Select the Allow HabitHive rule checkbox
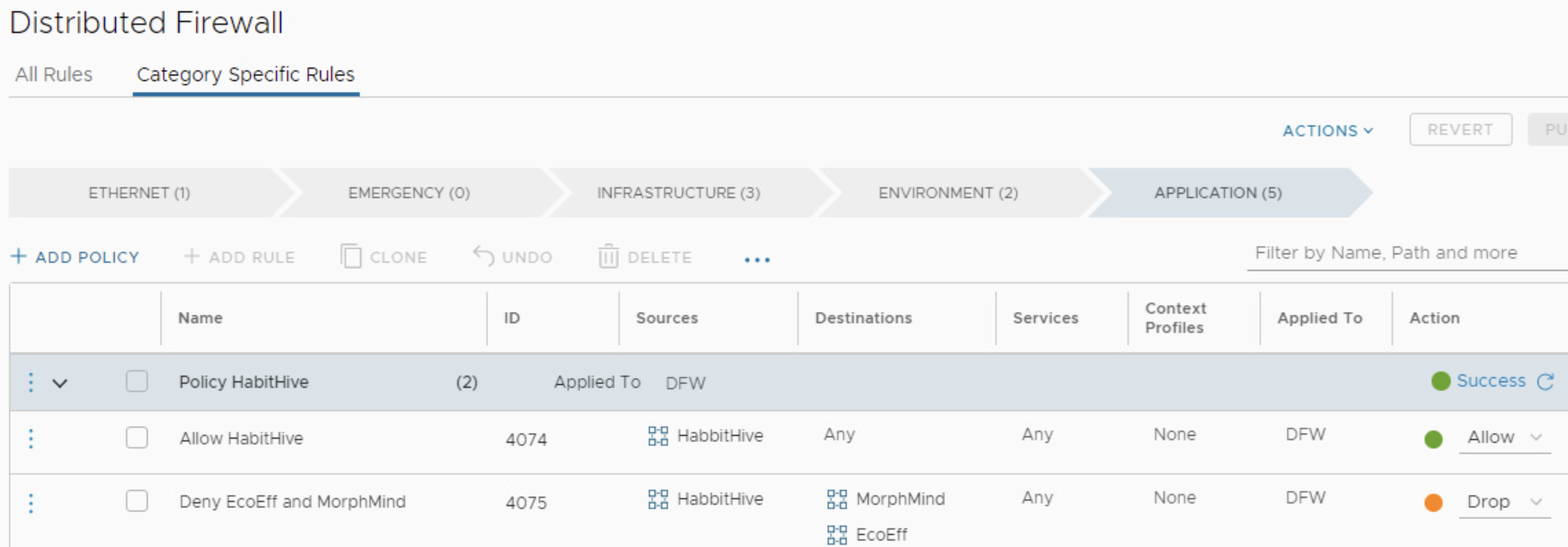Screen dimensions: 1568x547 [x=137, y=437]
